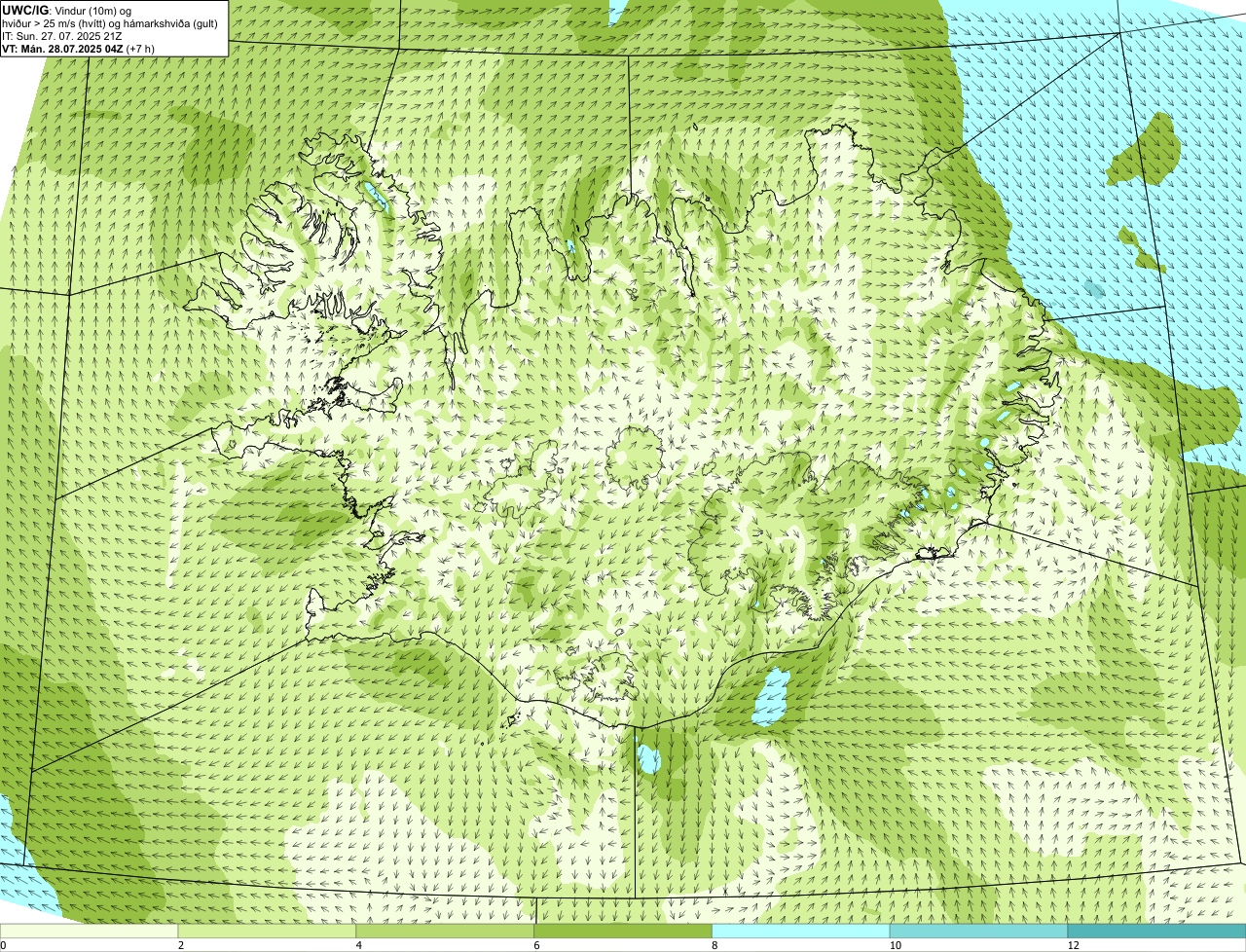The width and height of the screenshot is (1246, 952).
Task: Click the legend scale label "0"
Action: click(3, 945)
